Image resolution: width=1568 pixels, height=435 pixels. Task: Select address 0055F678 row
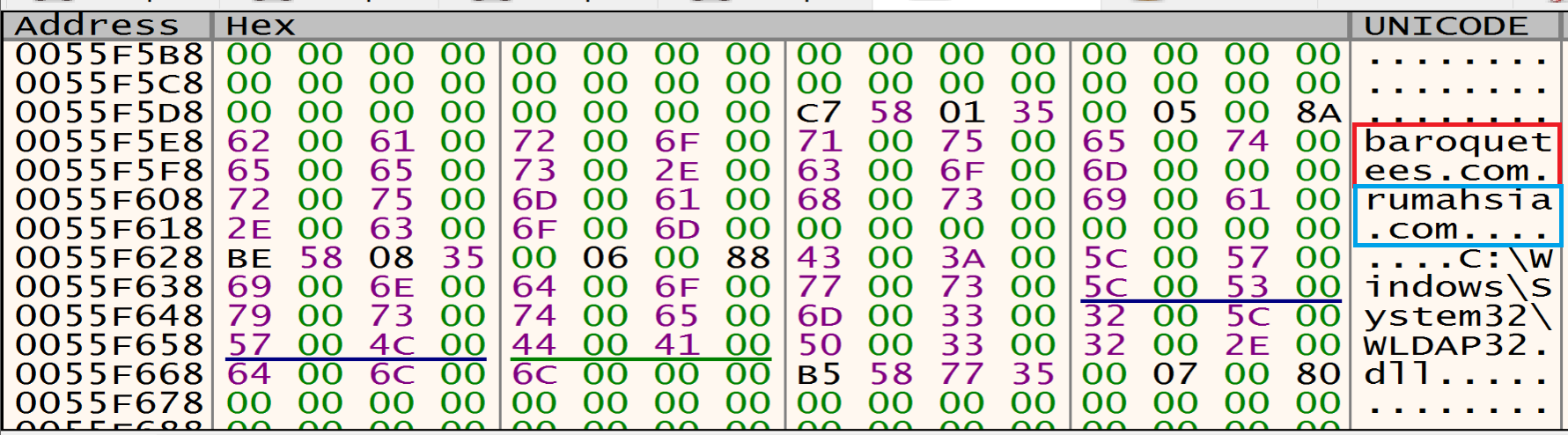click(109, 403)
